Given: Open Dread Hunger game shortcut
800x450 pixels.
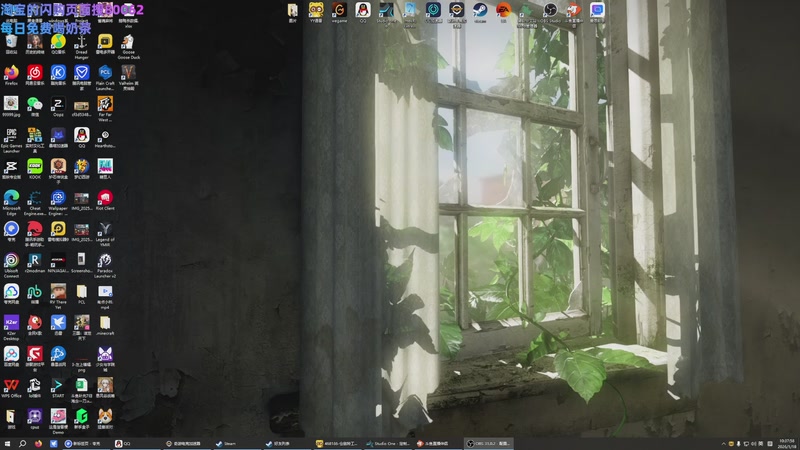Looking at the screenshot, I should [82, 46].
